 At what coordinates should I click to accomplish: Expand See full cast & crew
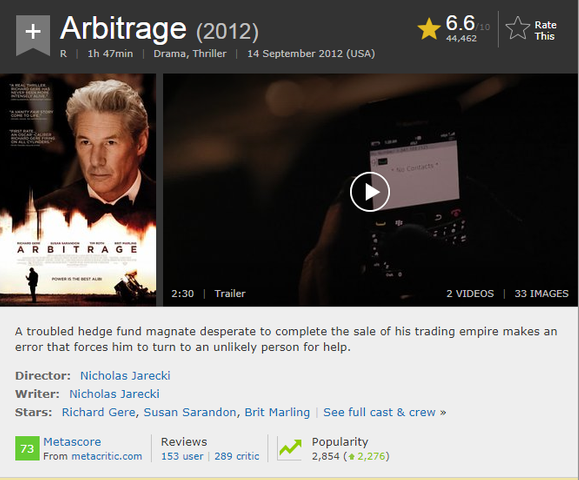[384, 412]
